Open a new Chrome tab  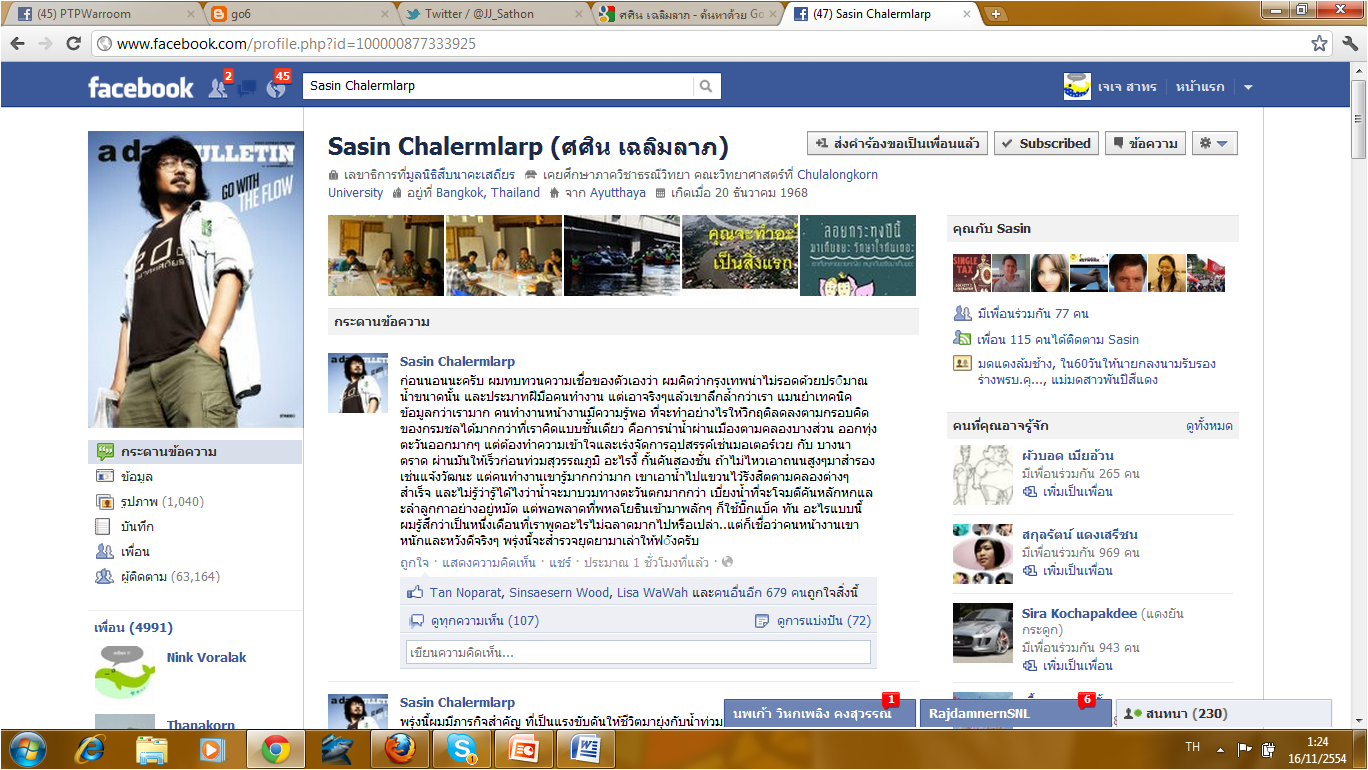click(995, 14)
